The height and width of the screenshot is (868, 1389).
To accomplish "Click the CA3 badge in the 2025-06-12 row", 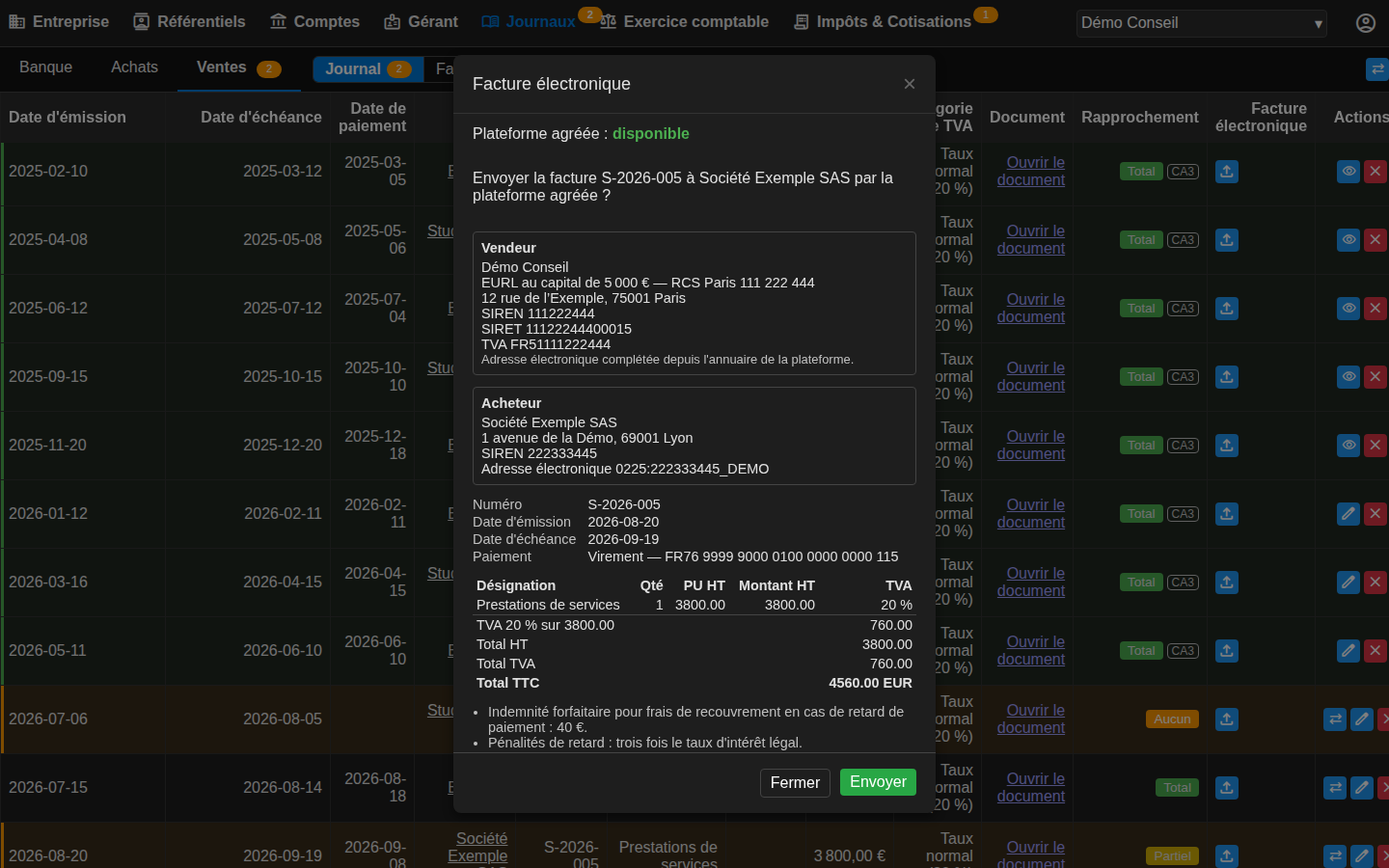I will pos(1183,309).
